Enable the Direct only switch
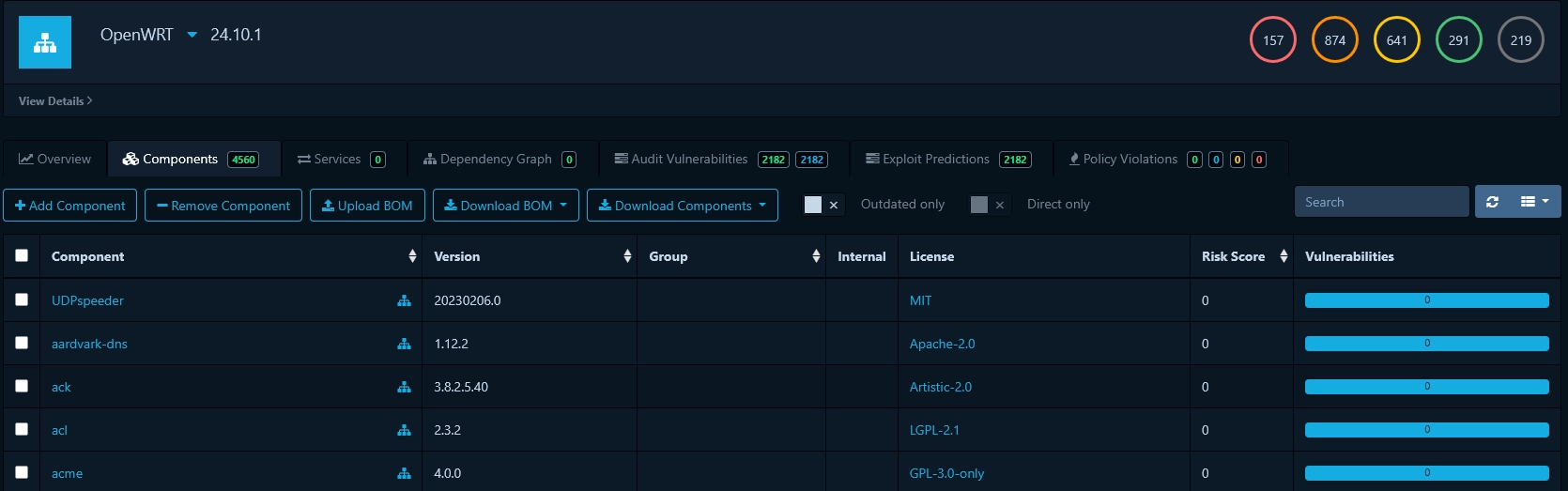 pos(989,205)
